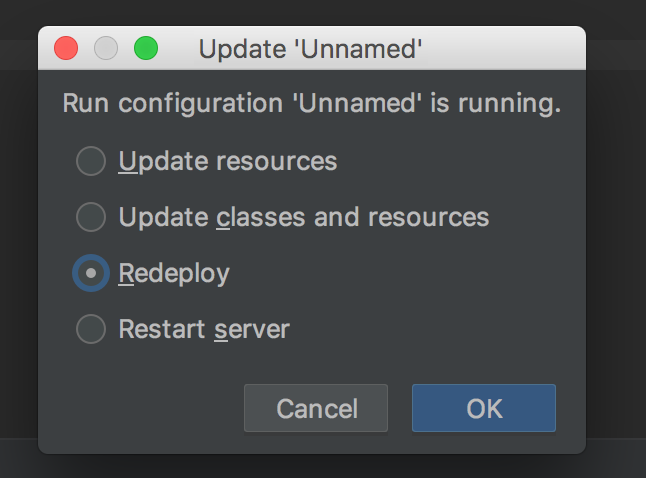
Task: Select the Redeploy radio button
Action: point(91,273)
